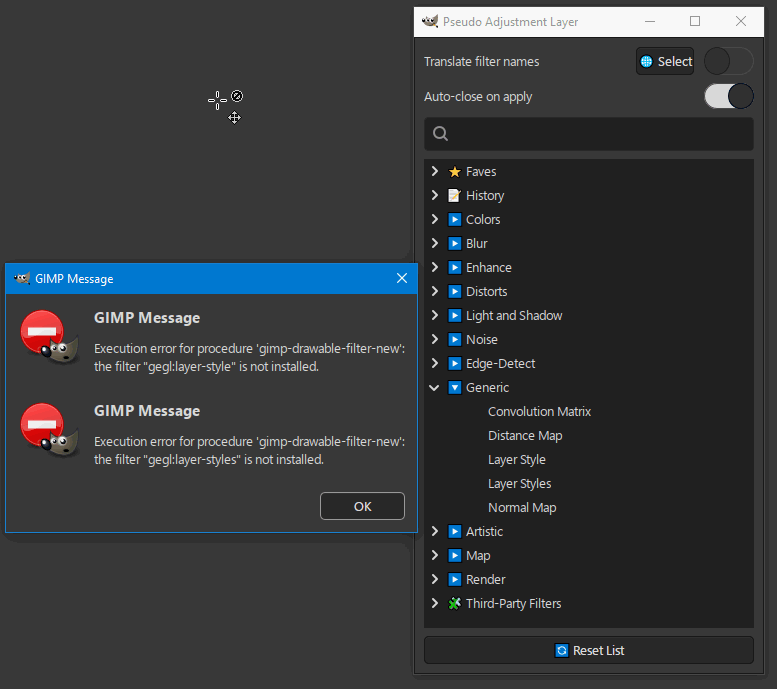Expand the Blur category chevron

click(435, 243)
